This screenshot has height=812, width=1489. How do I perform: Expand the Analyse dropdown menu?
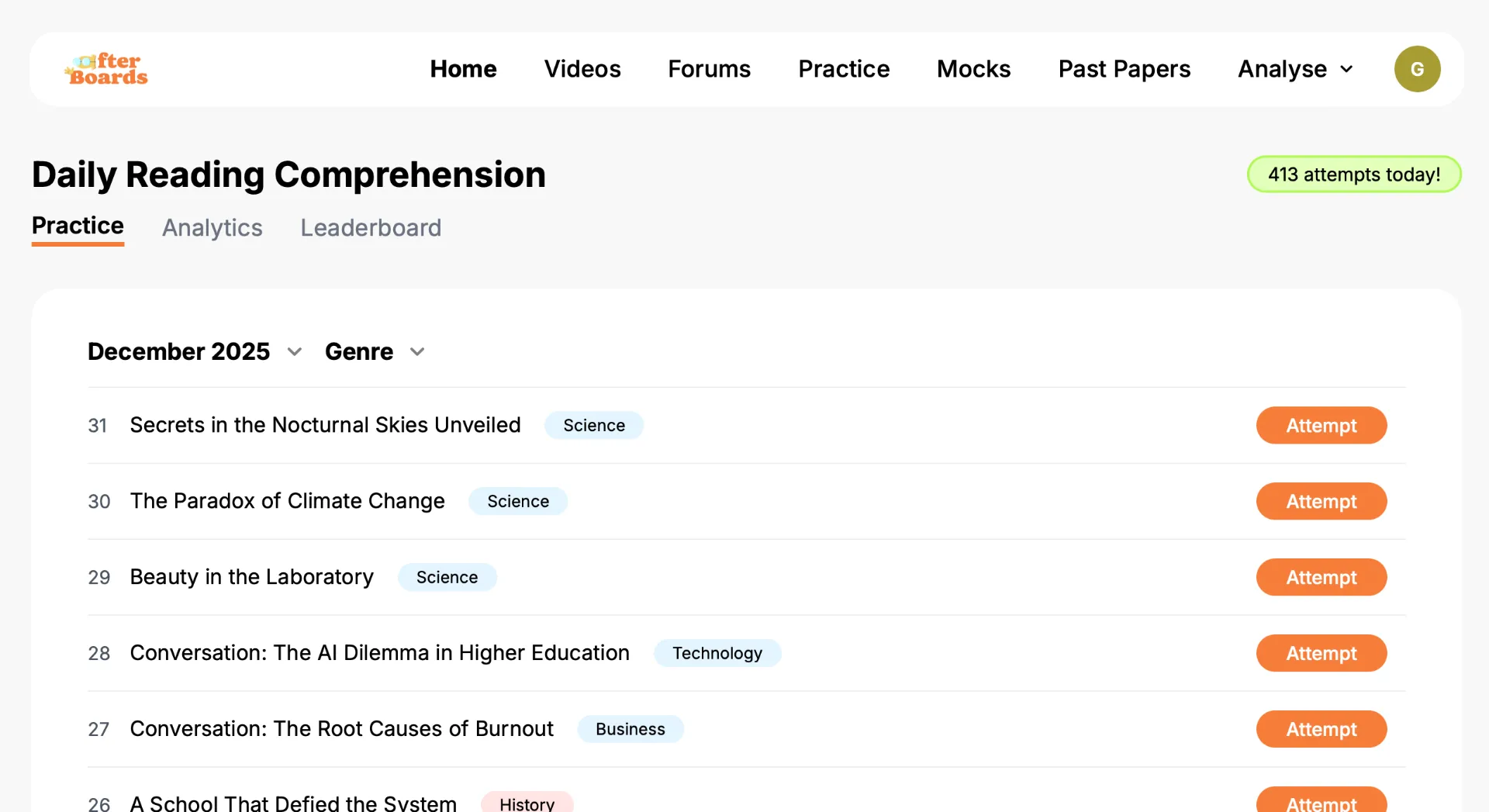point(1295,69)
